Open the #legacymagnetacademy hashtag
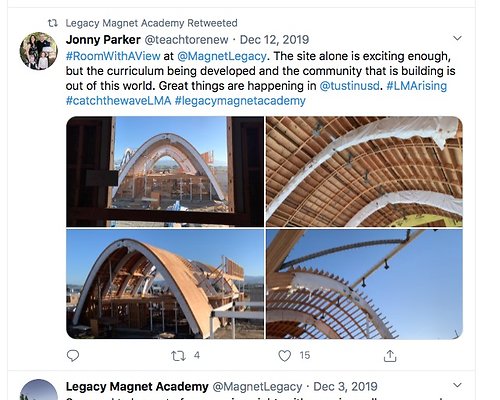The width and height of the screenshot is (500, 400). coord(240,101)
